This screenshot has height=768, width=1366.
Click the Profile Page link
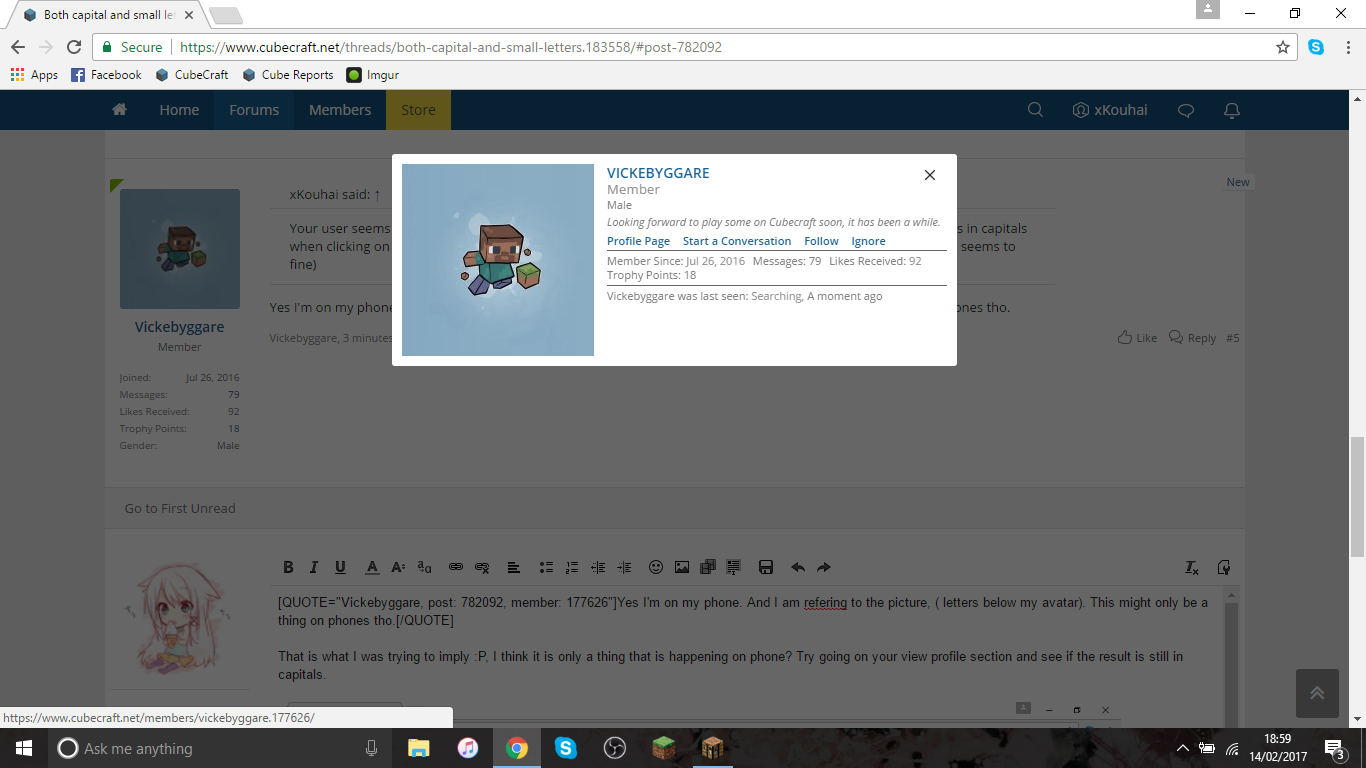click(x=638, y=241)
